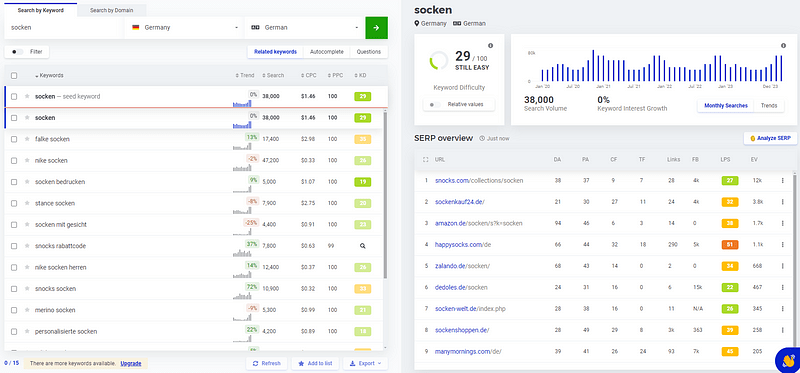Viewport: 800px width, 373px height.
Task: Expand the Export dropdown
Action: click(365, 363)
